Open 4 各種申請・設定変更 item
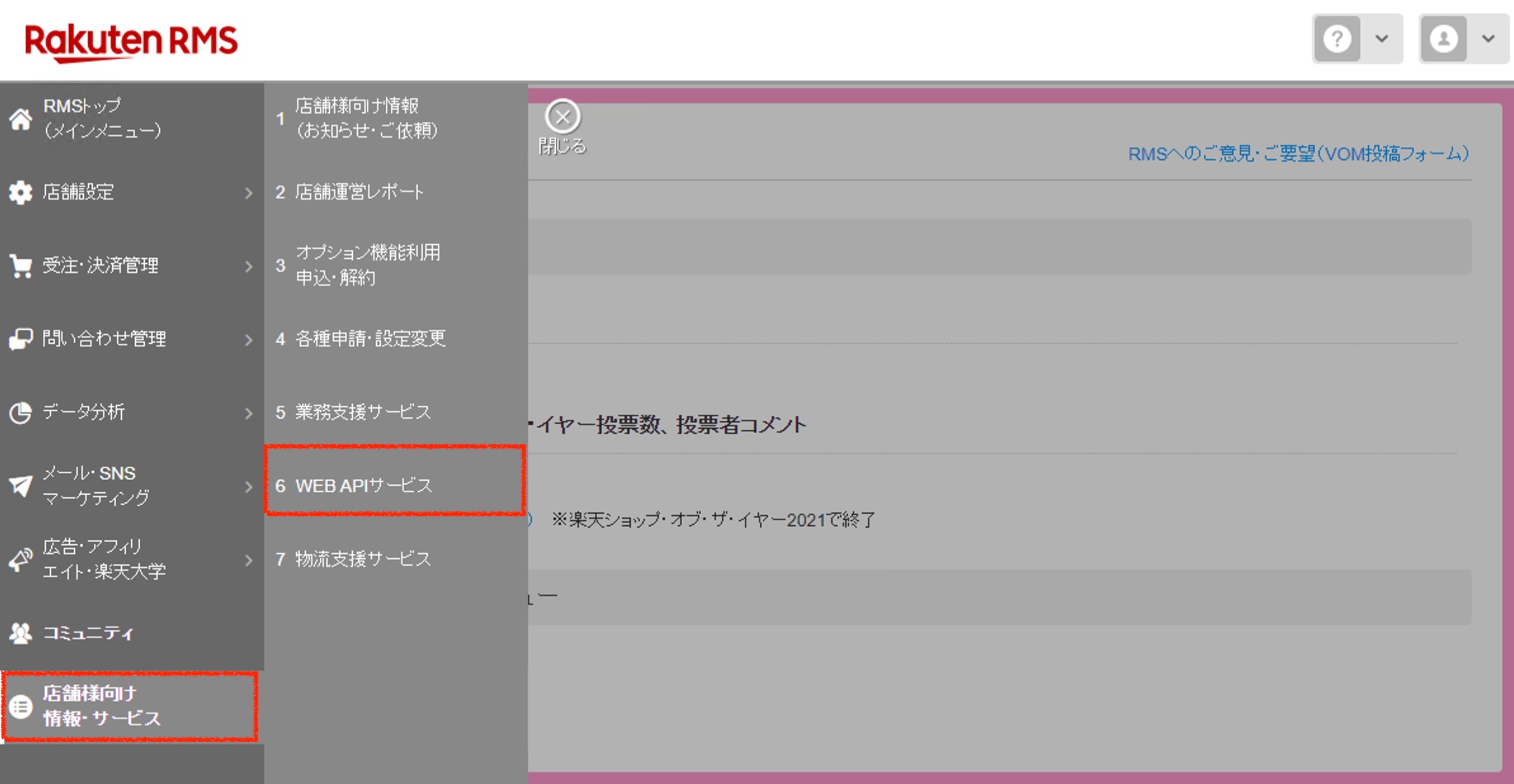Image resolution: width=1514 pixels, height=784 pixels. tap(370, 339)
